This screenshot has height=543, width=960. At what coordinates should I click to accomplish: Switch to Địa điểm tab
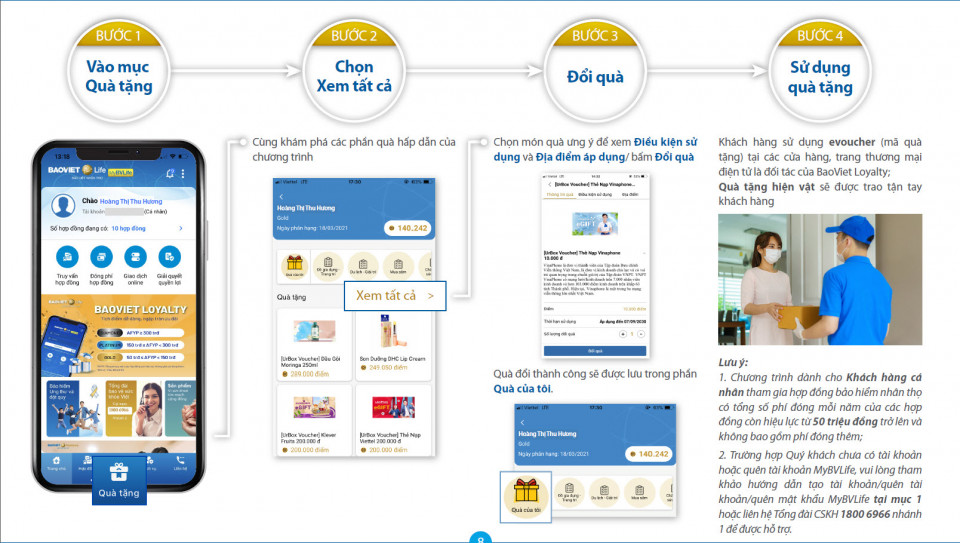pyautogui.click(x=630, y=195)
